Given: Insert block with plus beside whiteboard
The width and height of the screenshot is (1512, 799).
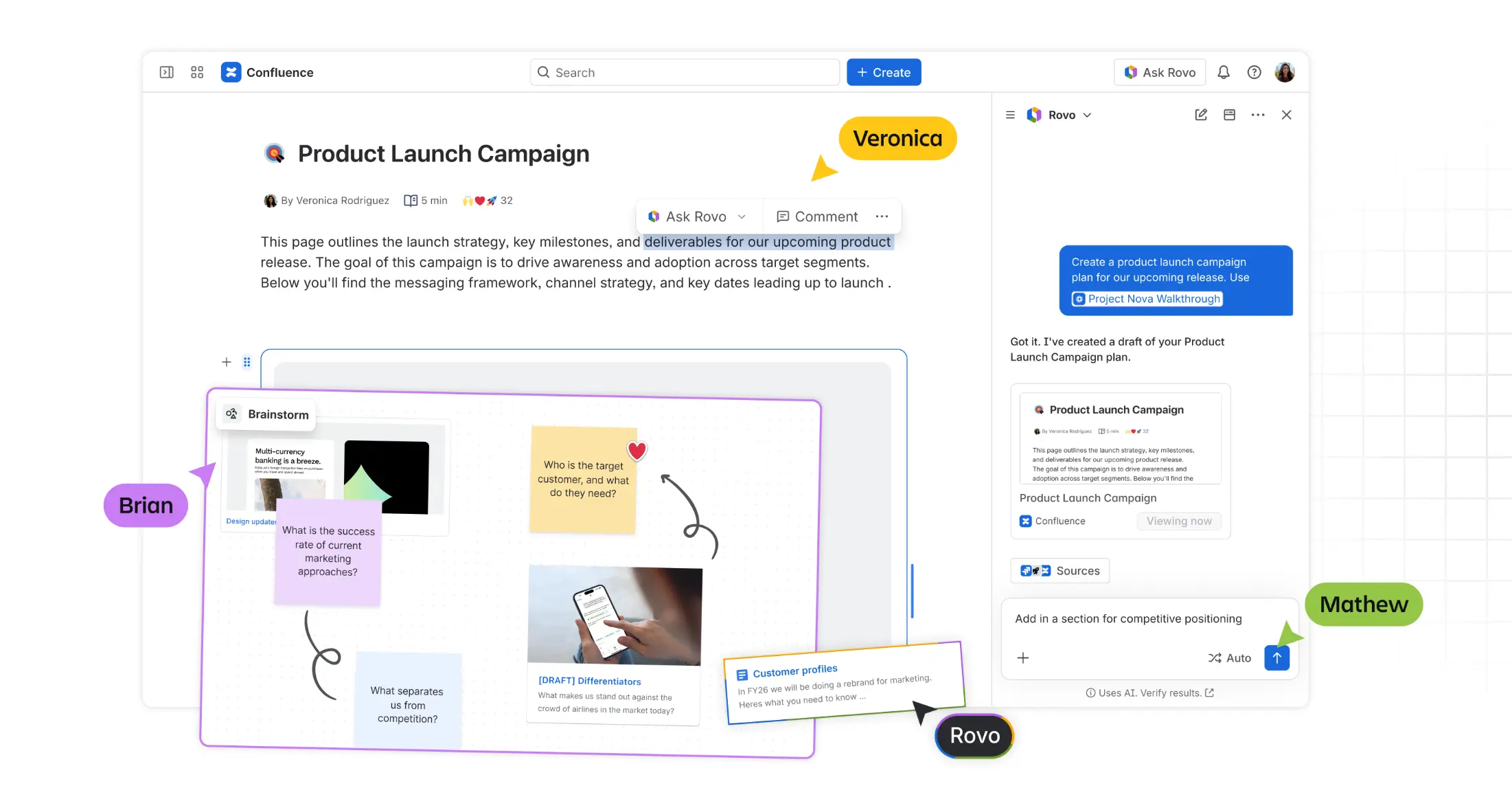Looking at the screenshot, I should (226, 362).
